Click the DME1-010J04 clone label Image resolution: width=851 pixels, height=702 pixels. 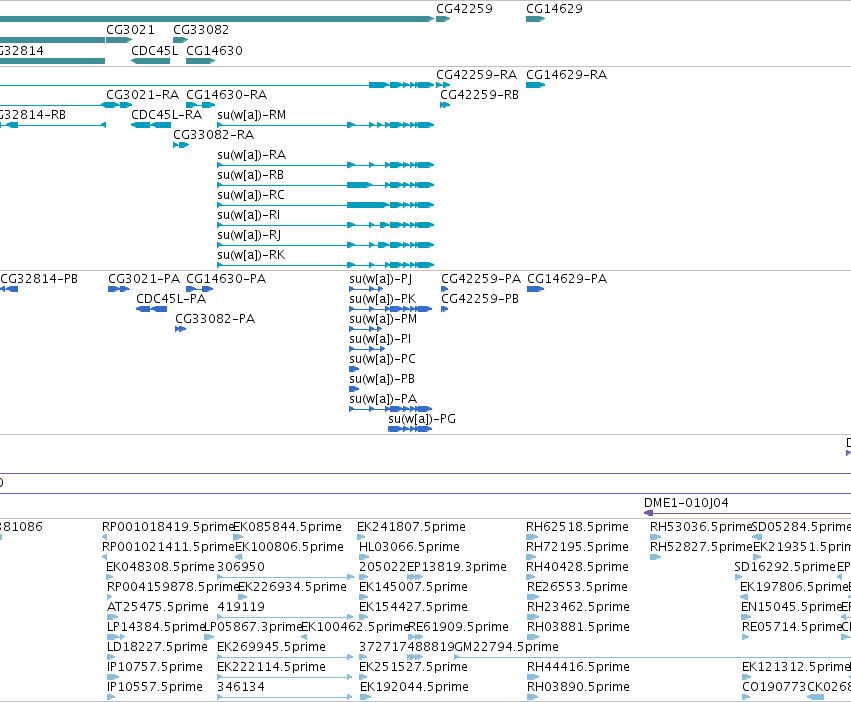click(x=686, y=503)
